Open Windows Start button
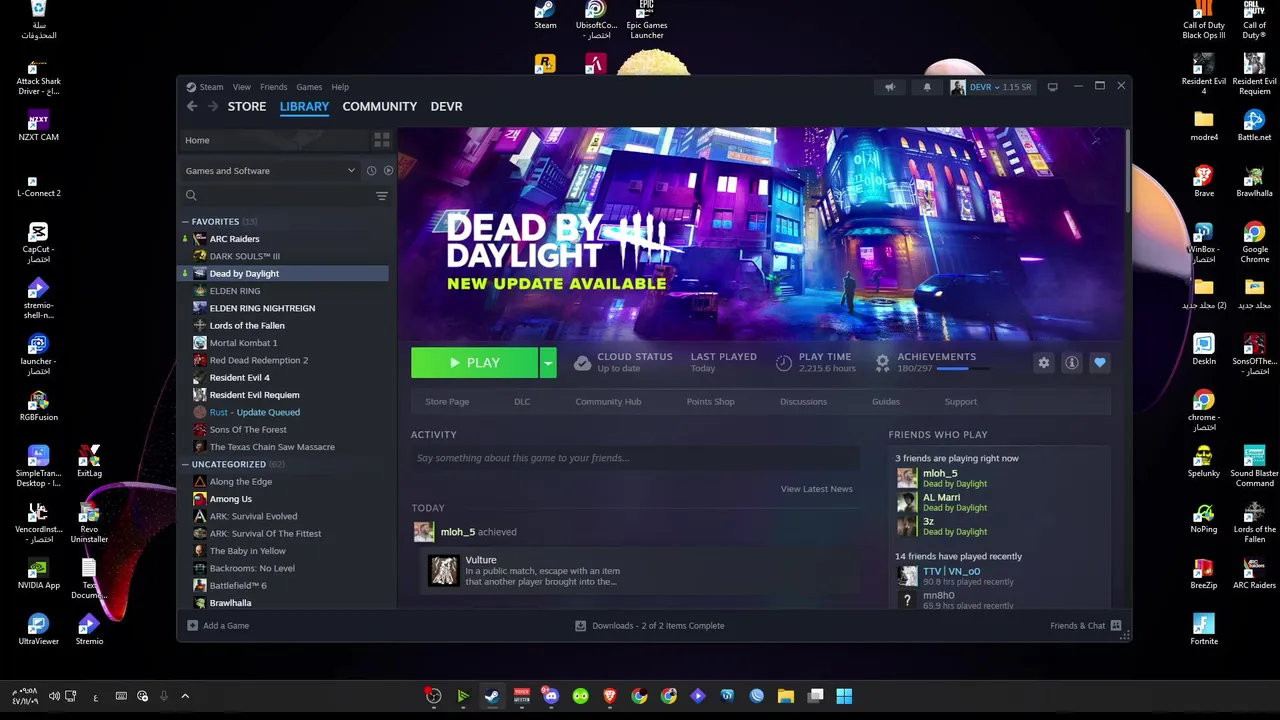This screenshot has height=720, width=1280. coord(844,696)
